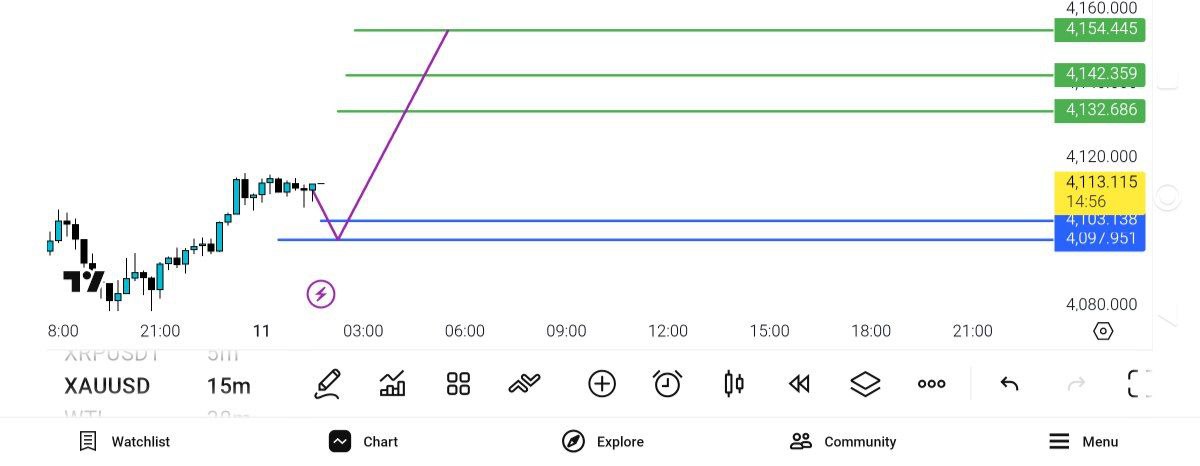
Task: Tap the XAUUSD symbol name
Action: [x=107, y=386]
